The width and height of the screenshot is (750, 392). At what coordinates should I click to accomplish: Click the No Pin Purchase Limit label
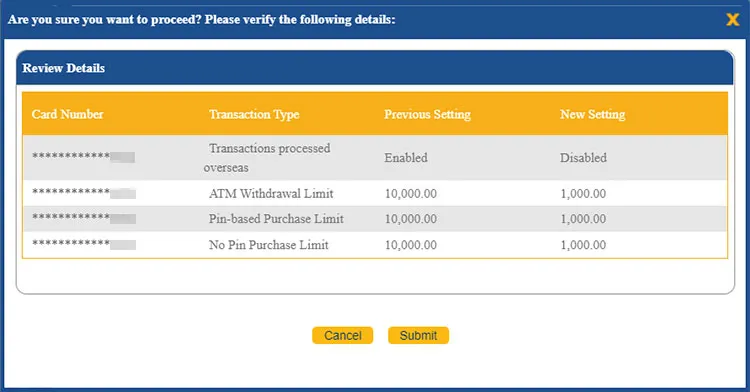(x=268, y=245)
